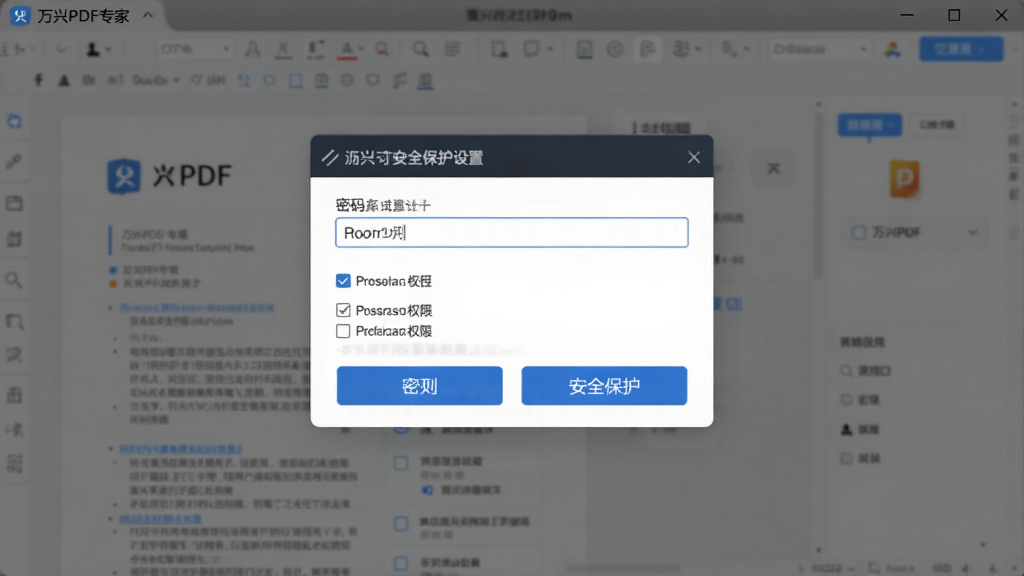Click the password input field containing Room
This screenshot has width=1024, height=576.
(511, 232)
